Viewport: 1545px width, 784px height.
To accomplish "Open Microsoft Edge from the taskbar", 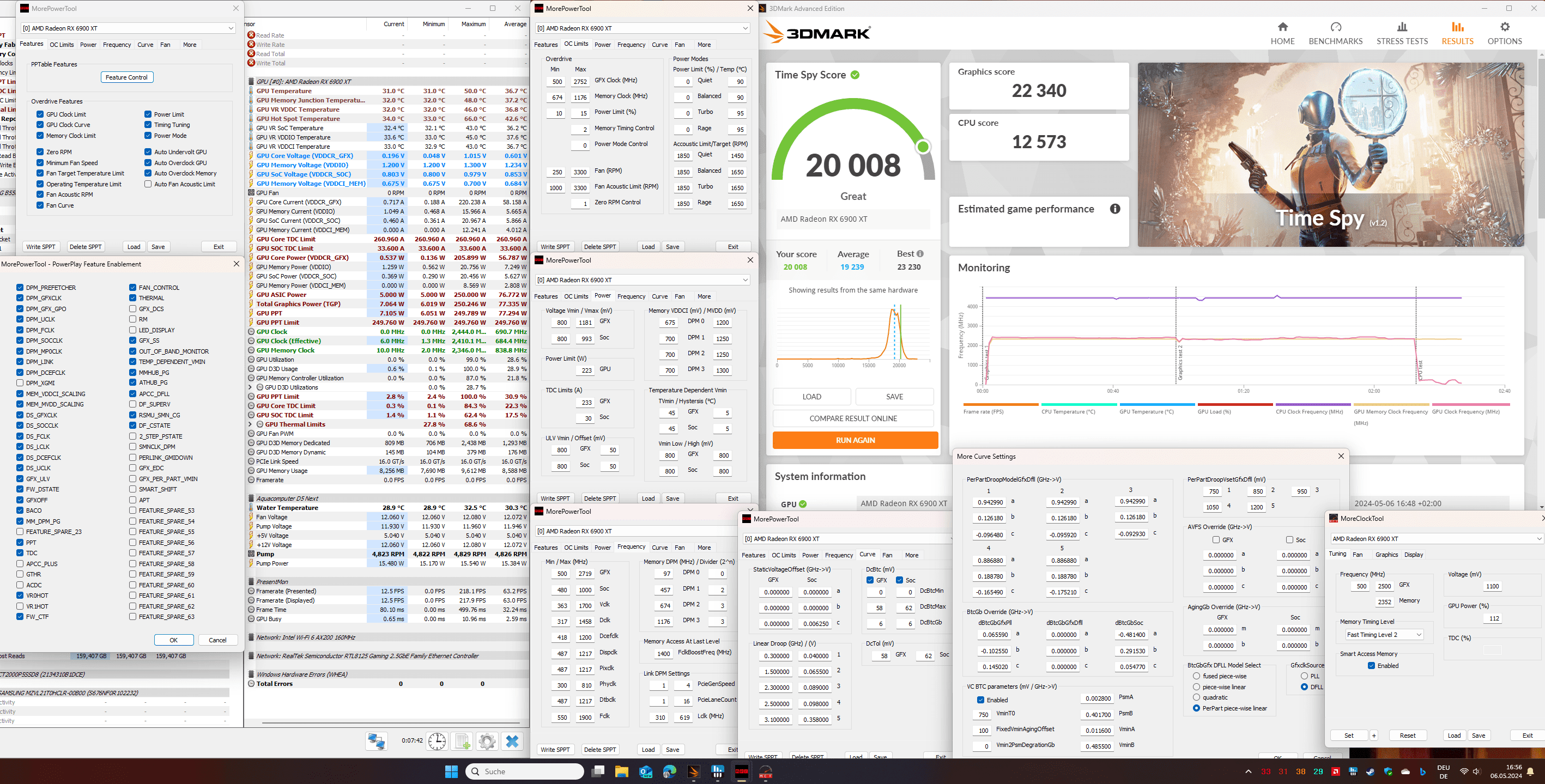I will point(669,771).
